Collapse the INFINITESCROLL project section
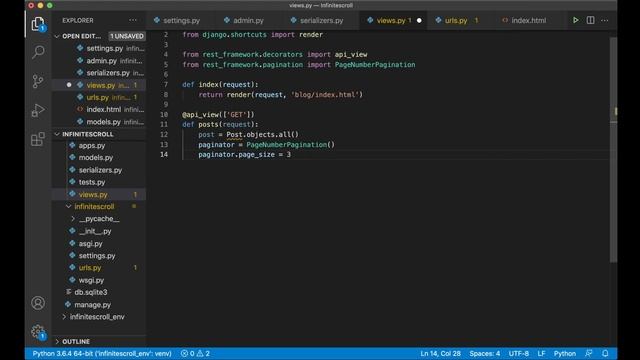640x360 pixels. click(x=57, y=134)
